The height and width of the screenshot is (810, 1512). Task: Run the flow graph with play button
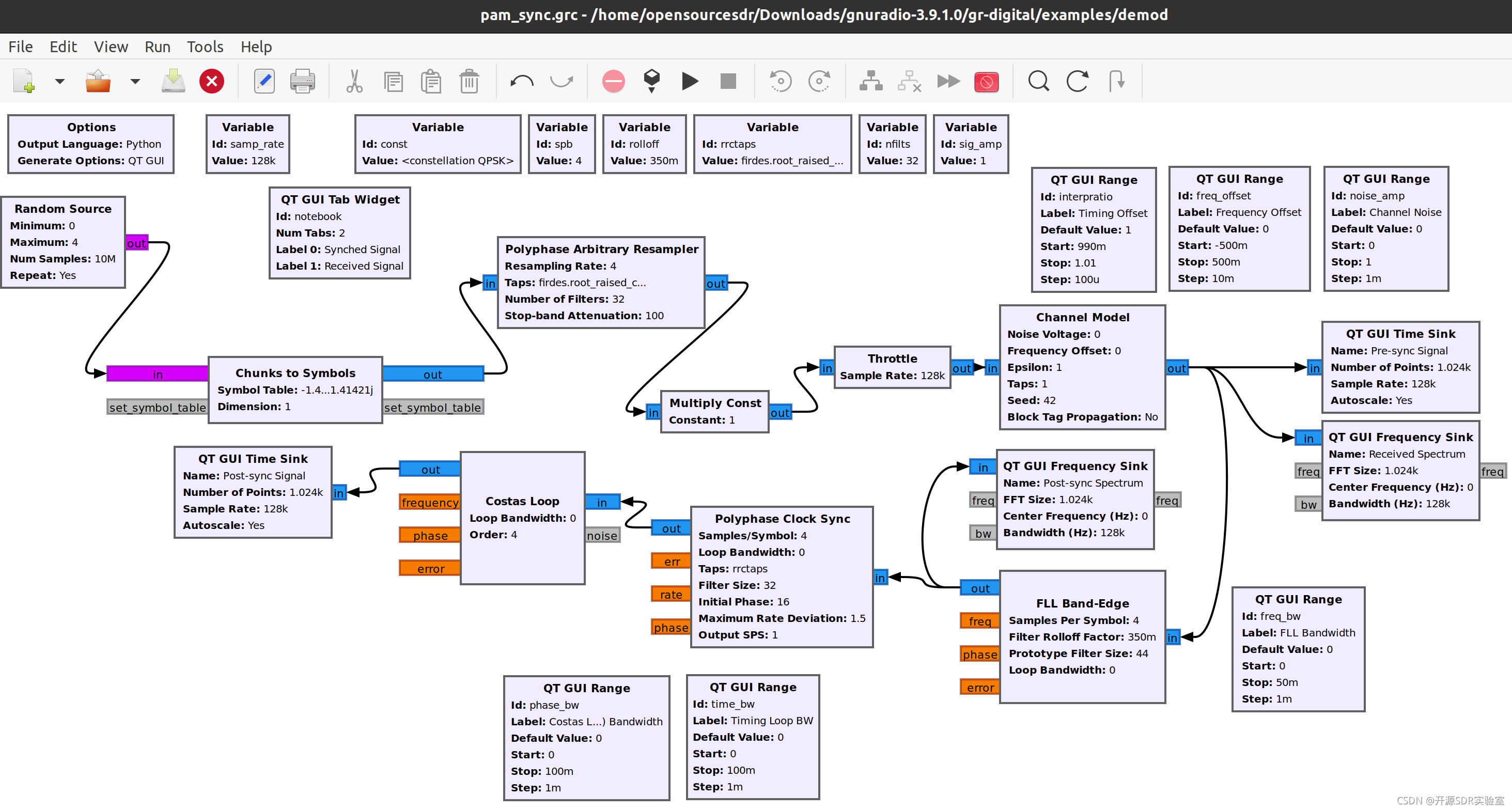[x=690, y=81]
